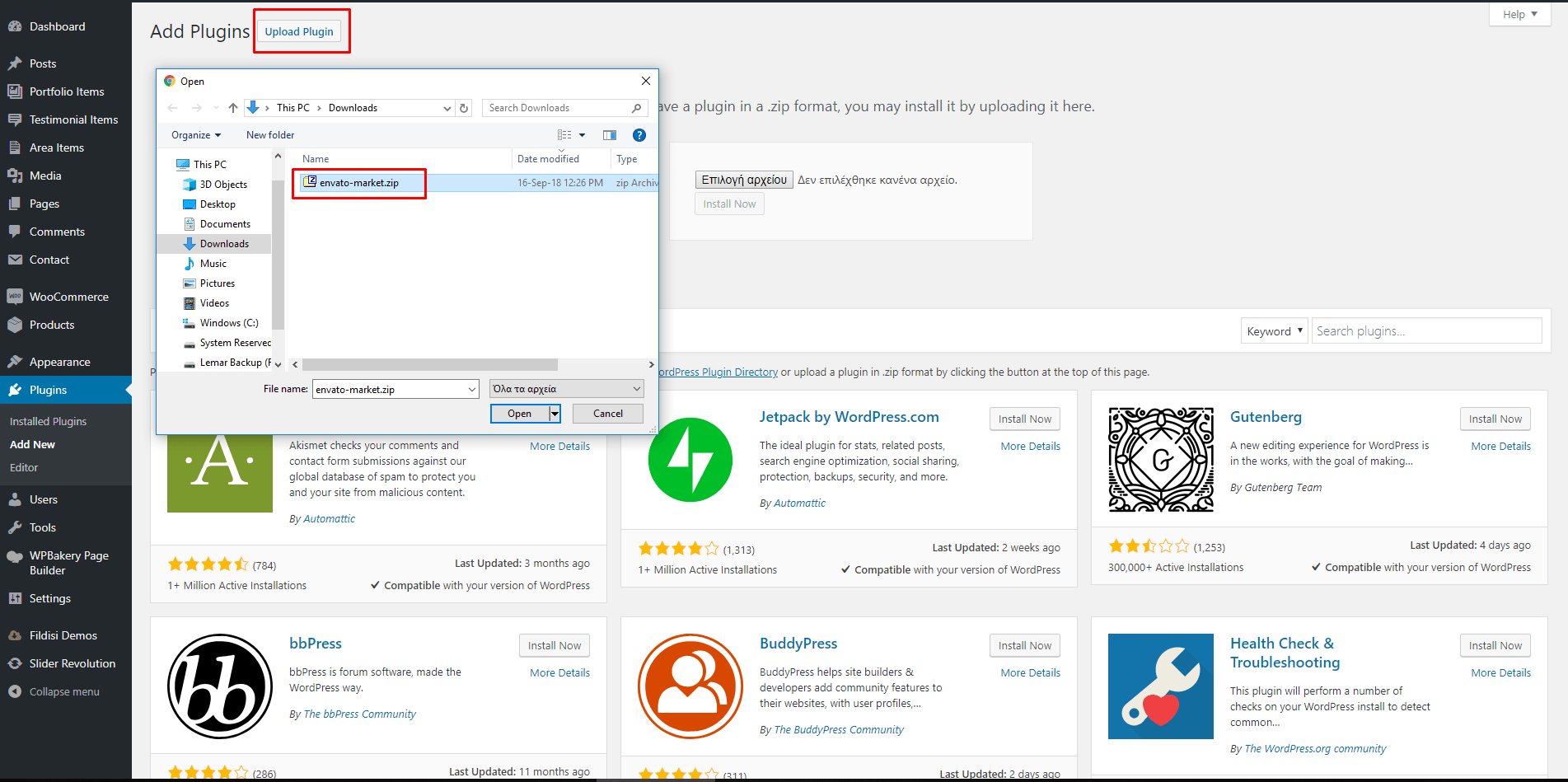Click Install Now for Jetpack
The height and width of the screenshot is (782, 1568).
point(1025,419)
